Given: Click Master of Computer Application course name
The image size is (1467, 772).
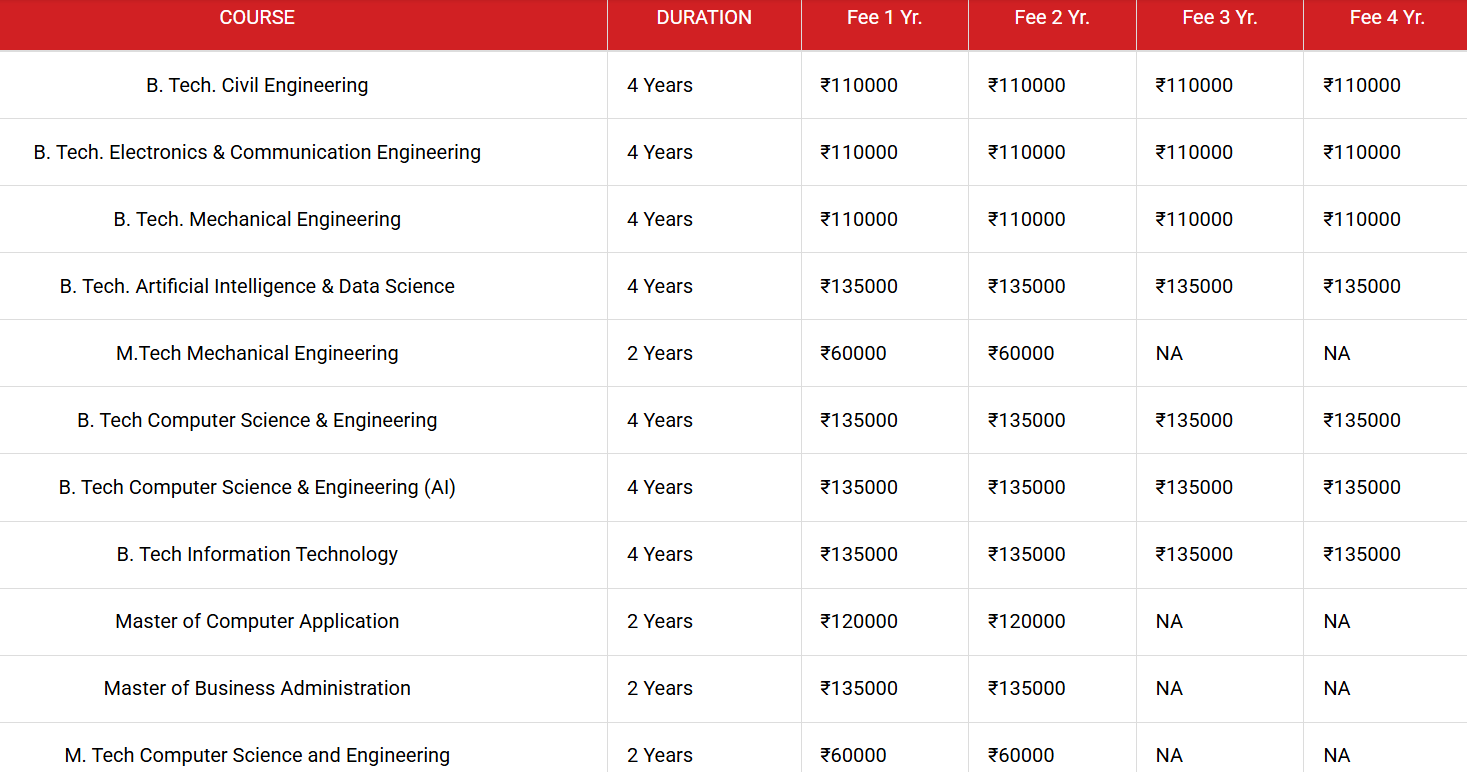Looking at the screenshot, I should (257, 622).
